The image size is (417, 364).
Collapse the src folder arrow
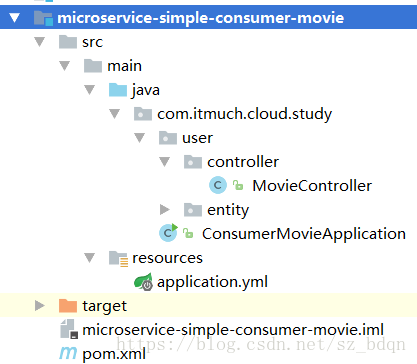point(40,42)
